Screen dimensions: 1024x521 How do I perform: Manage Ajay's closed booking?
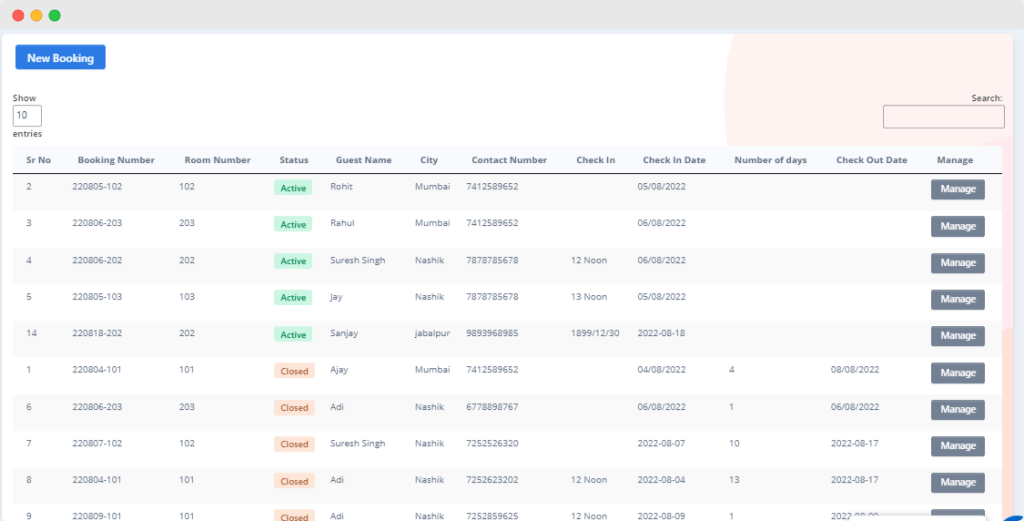tap(958, 373)
